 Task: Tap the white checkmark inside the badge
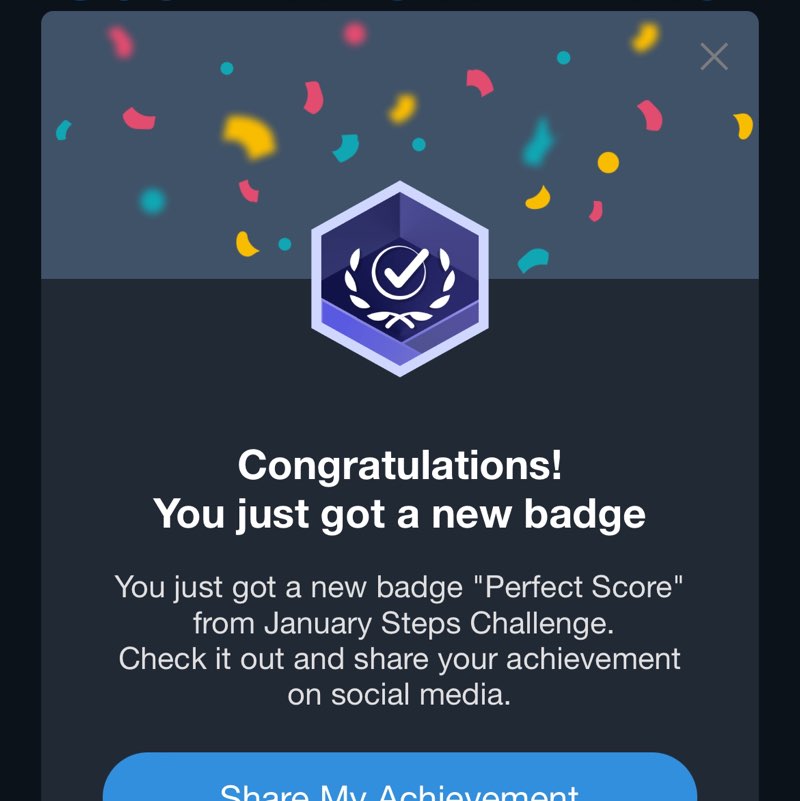click(x=400, y=267)
